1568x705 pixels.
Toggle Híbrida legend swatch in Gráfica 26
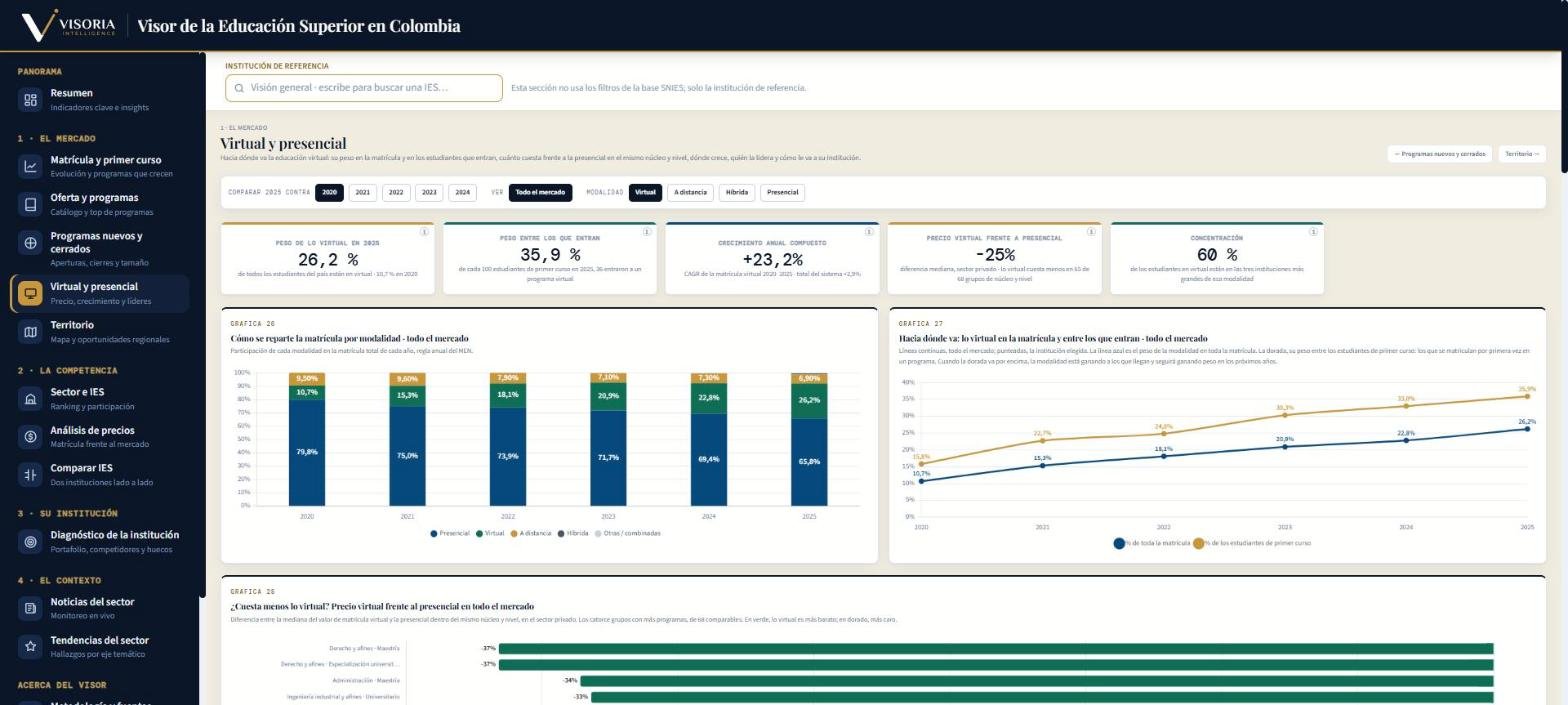(x=561, y=534)
